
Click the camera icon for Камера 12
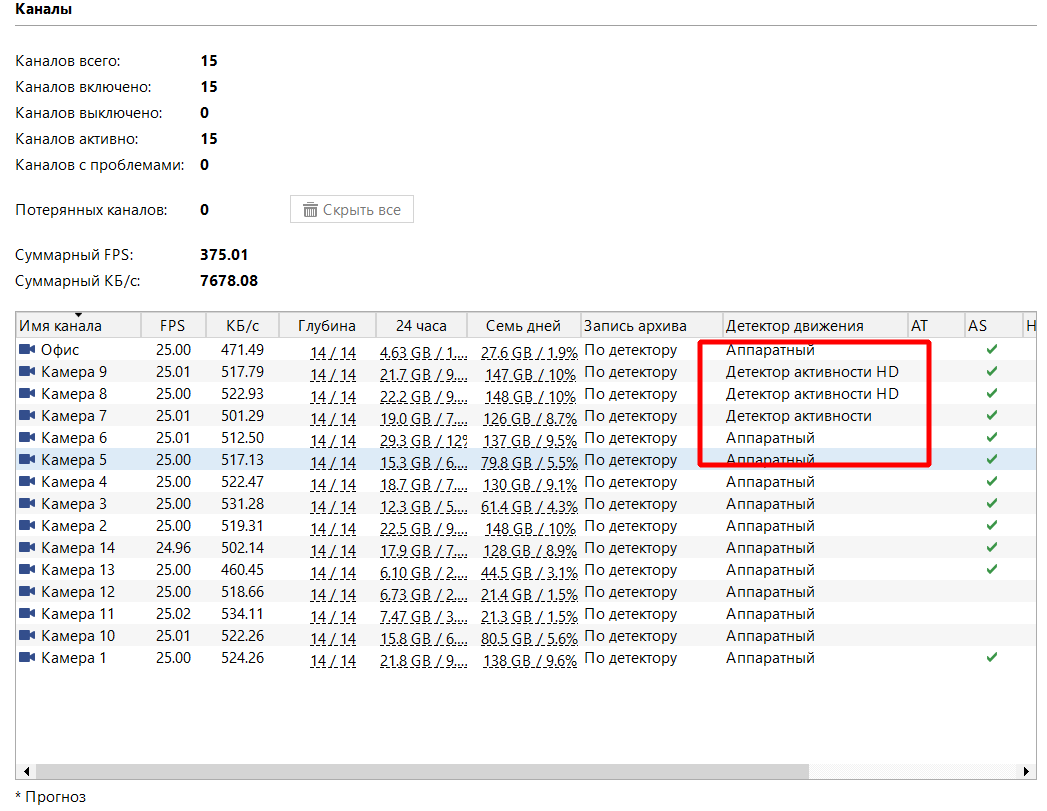point(27,592)
